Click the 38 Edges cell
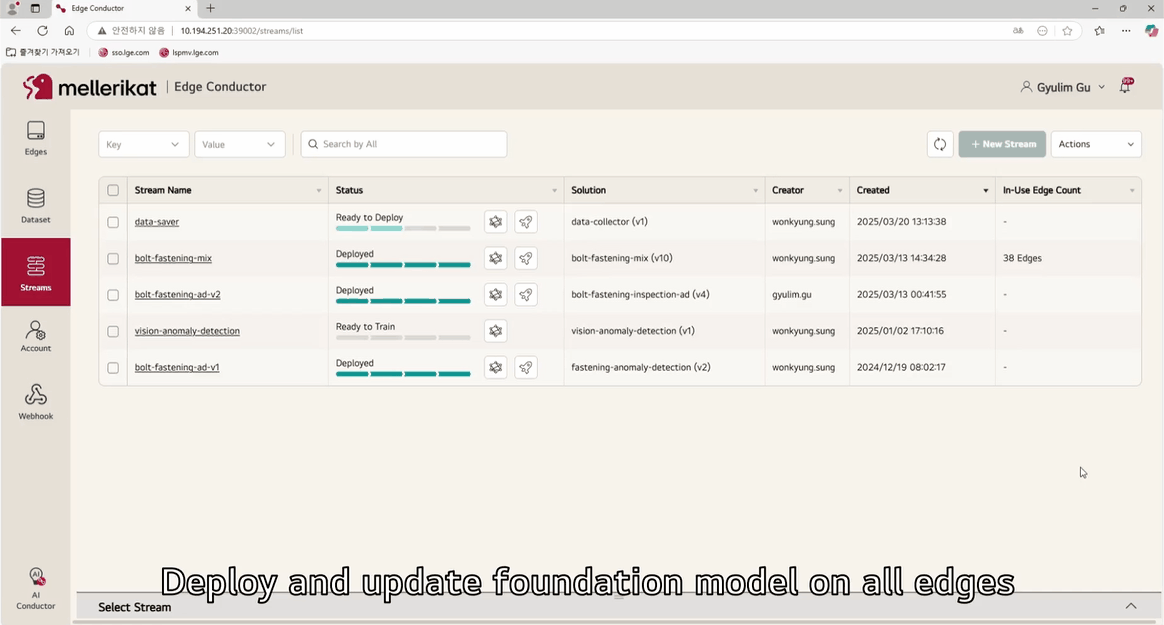The width and height of the screenshot is (1164, 625). pos(1022,258)
